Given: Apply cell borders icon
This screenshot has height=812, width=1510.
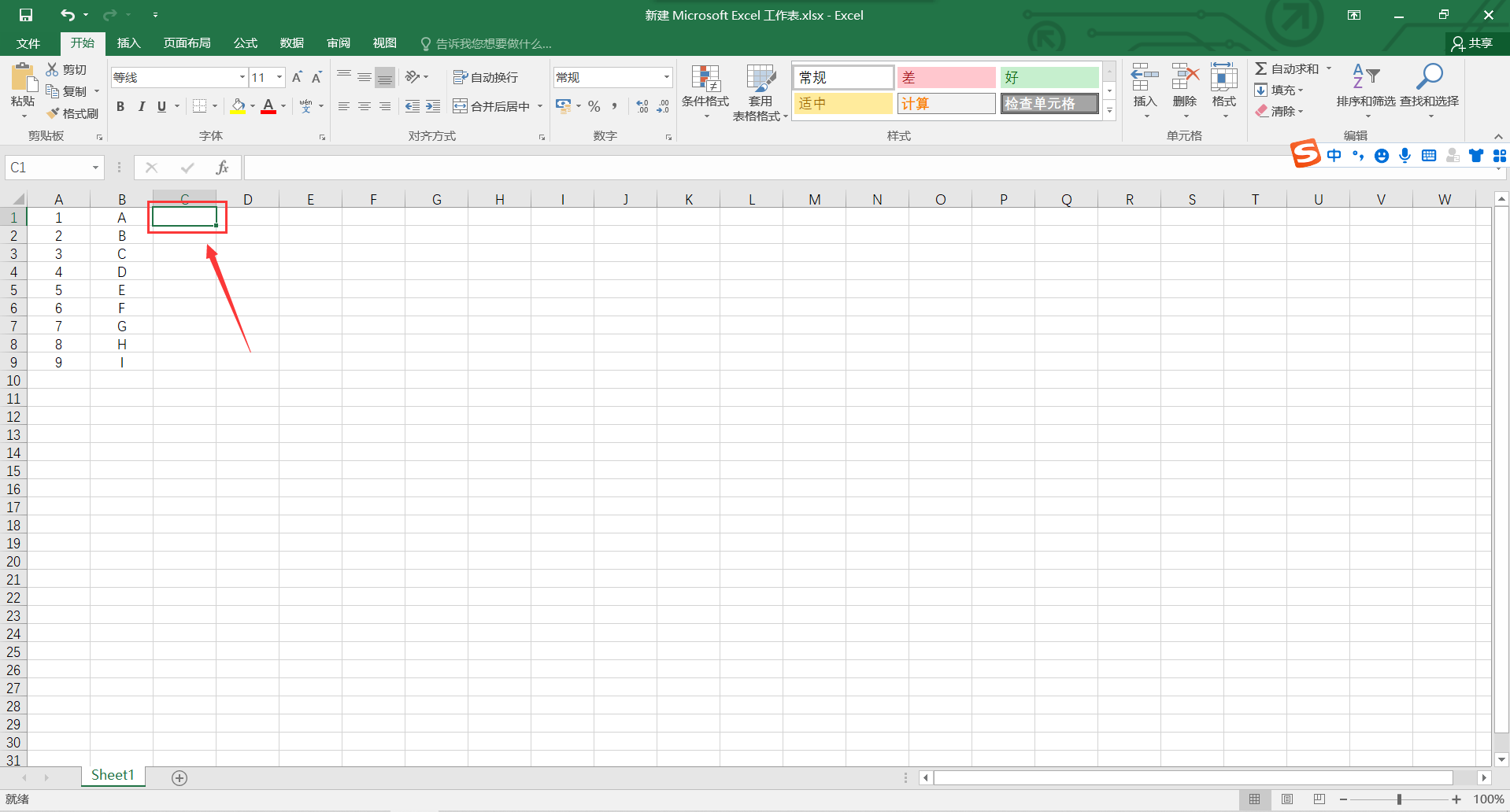Looking at the screenshot, I should [x=200, y=106].
